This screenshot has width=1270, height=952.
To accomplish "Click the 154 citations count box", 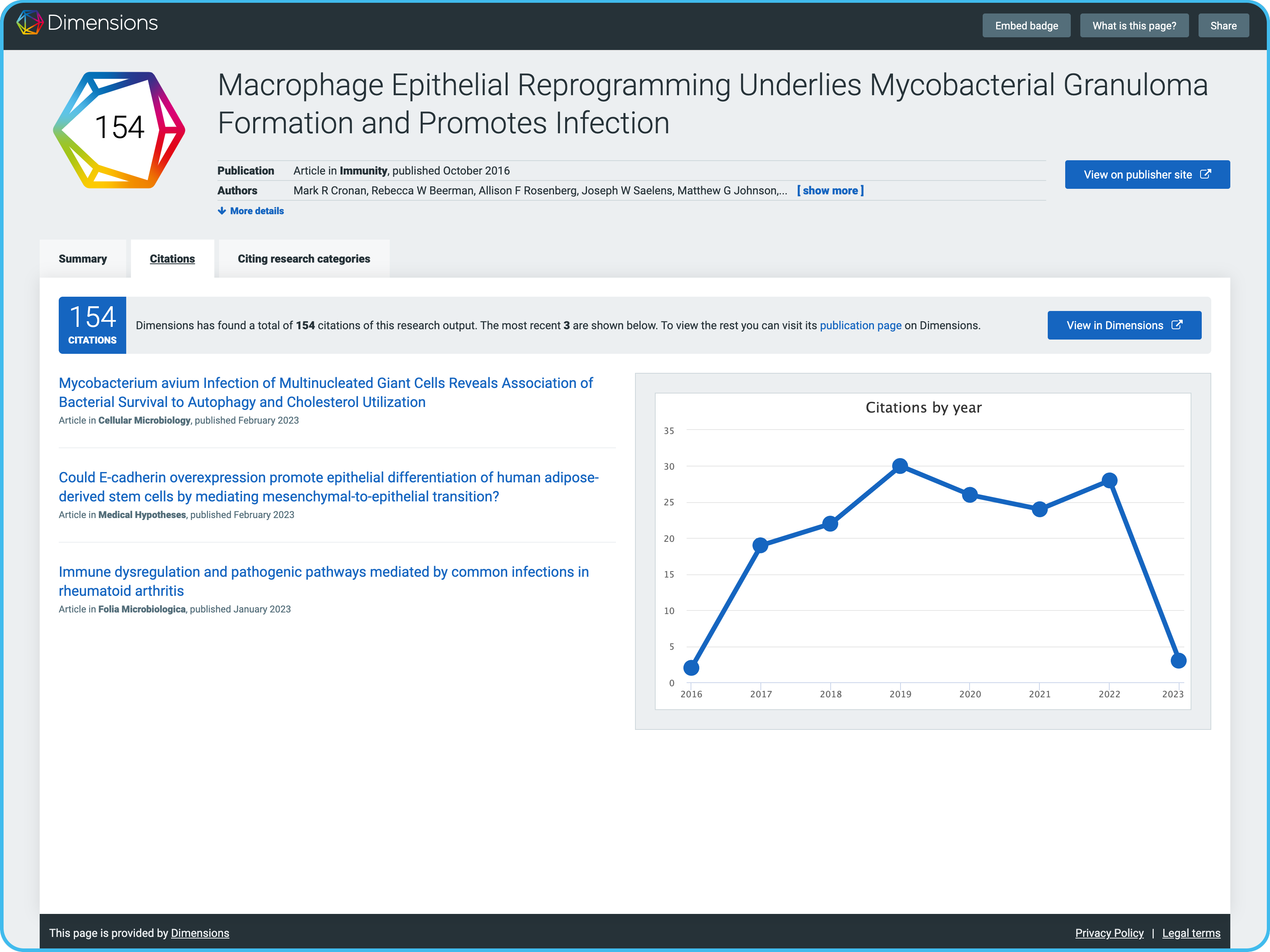I will [92, 325].
